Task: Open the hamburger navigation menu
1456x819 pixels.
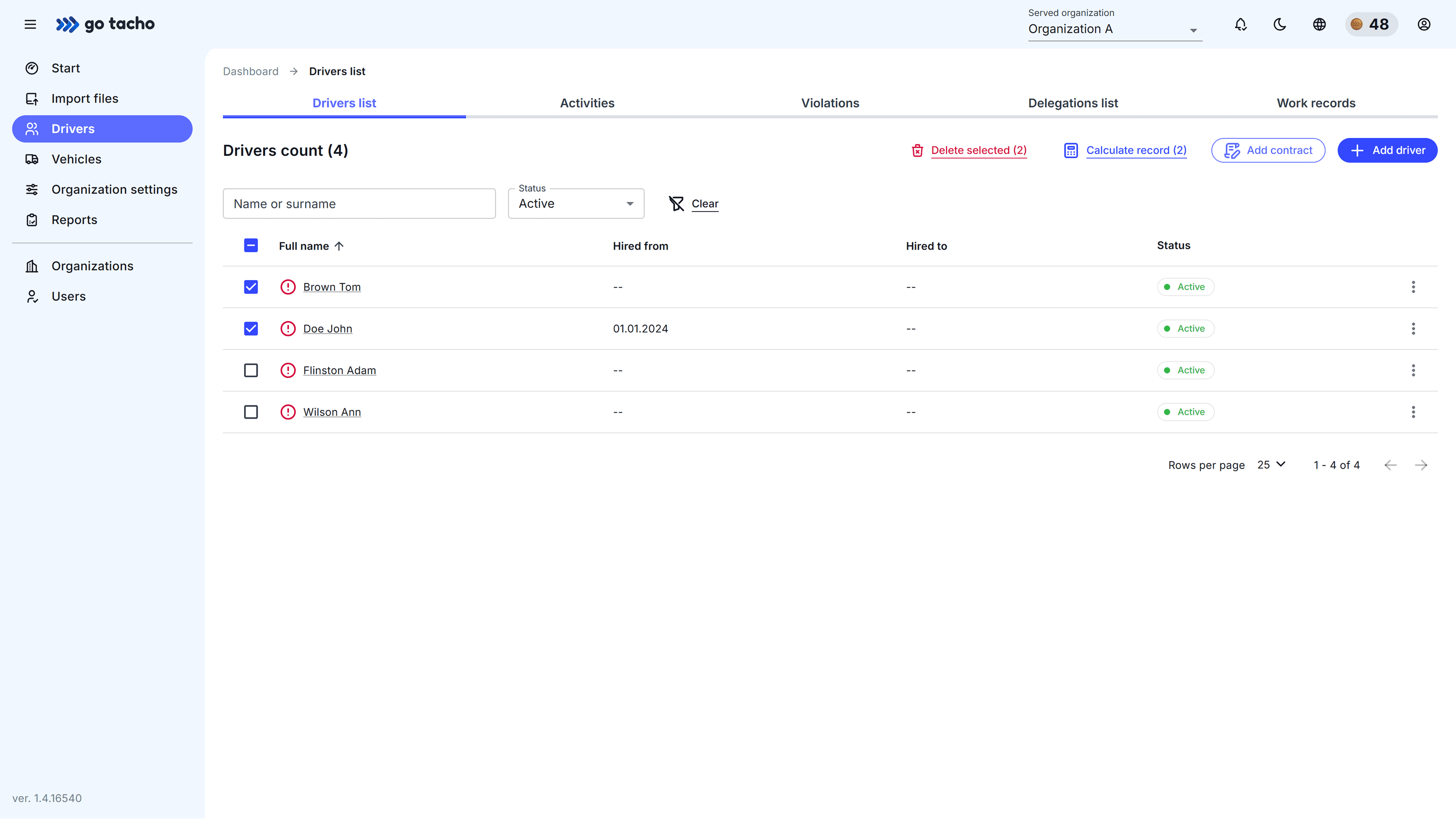Action: point(30,24)
